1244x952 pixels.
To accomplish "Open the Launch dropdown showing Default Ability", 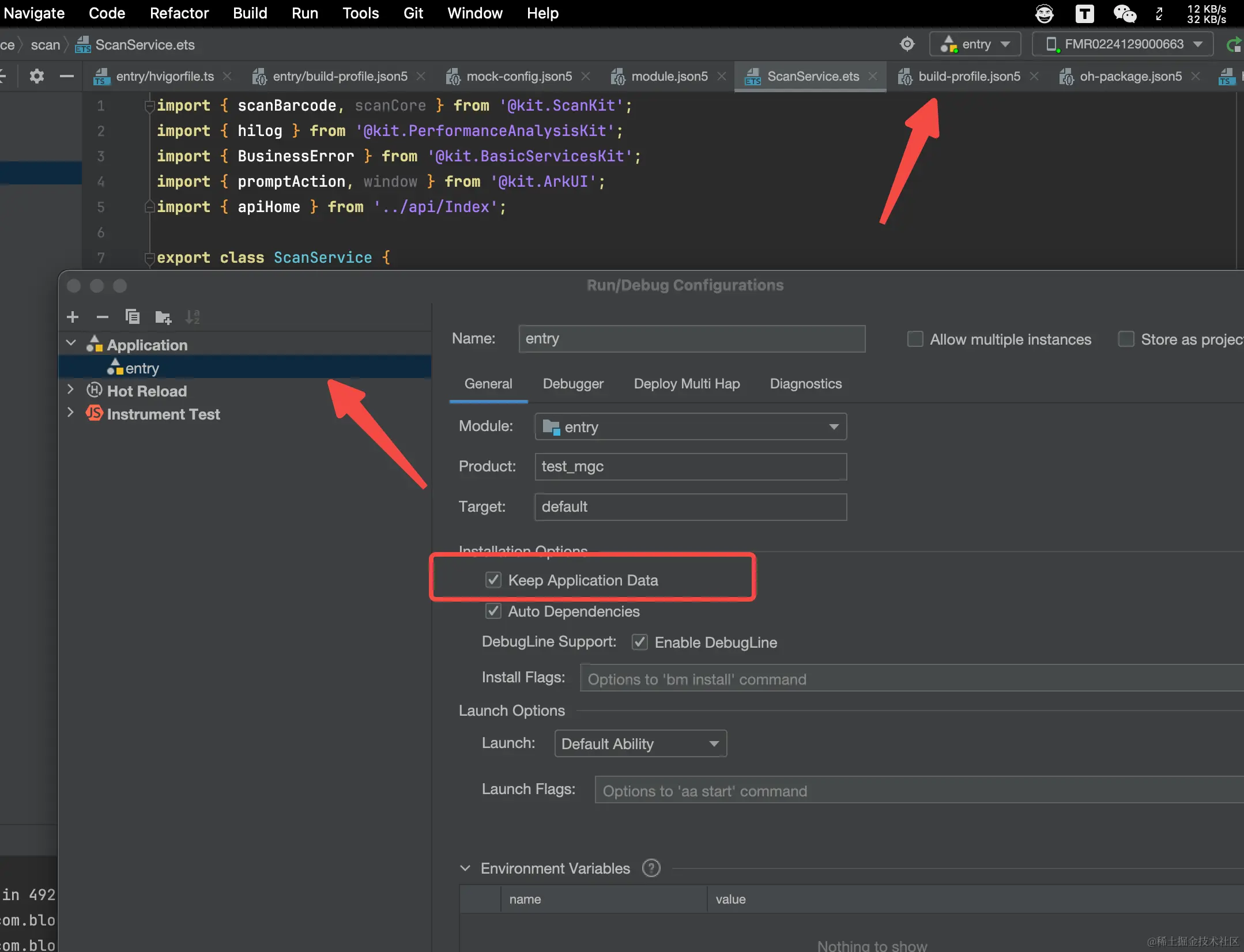I will pos(640,743).
